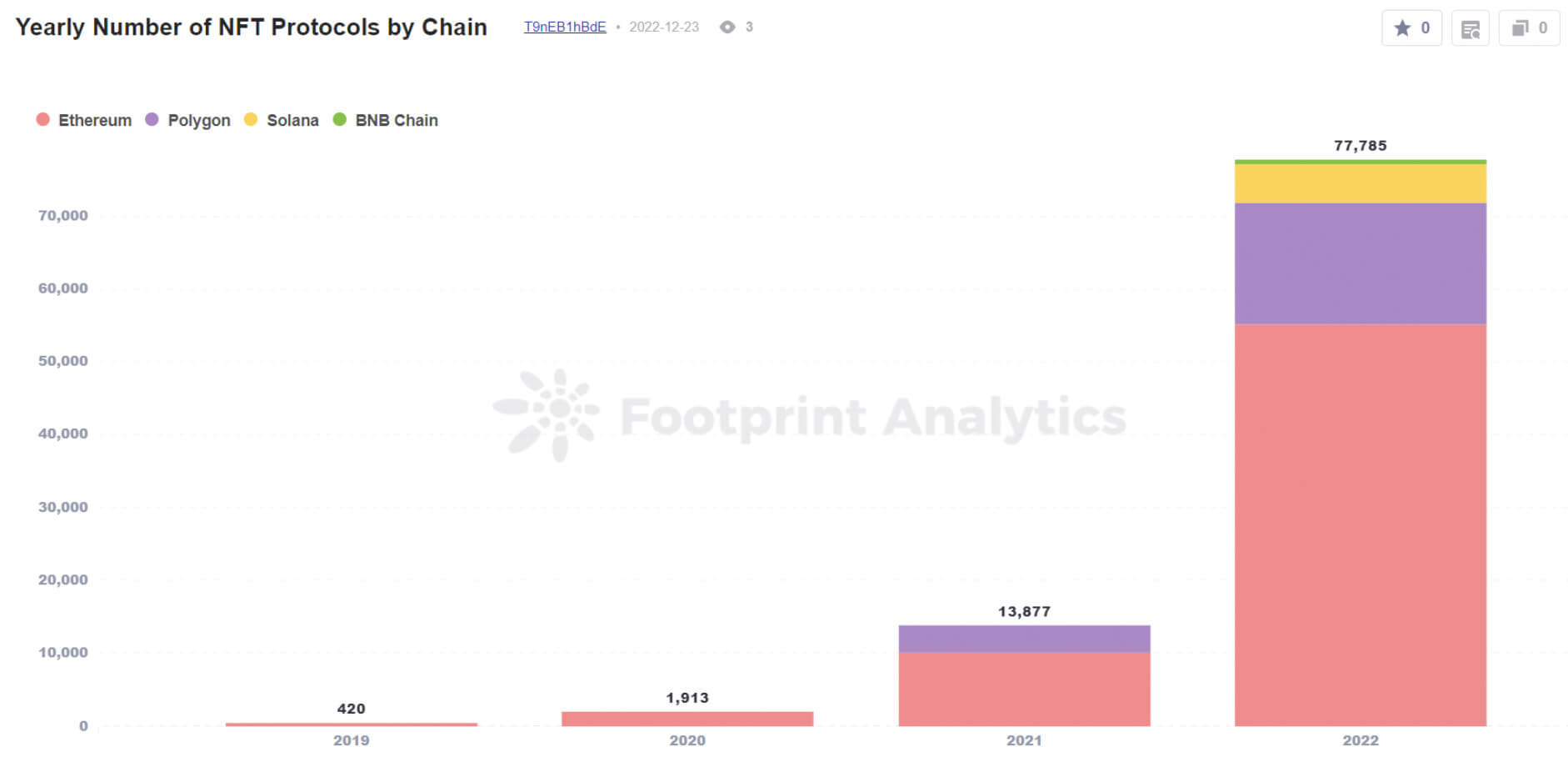Open the chart data preview icon
Screen dimensions: 1568x772
point(1470,27)
